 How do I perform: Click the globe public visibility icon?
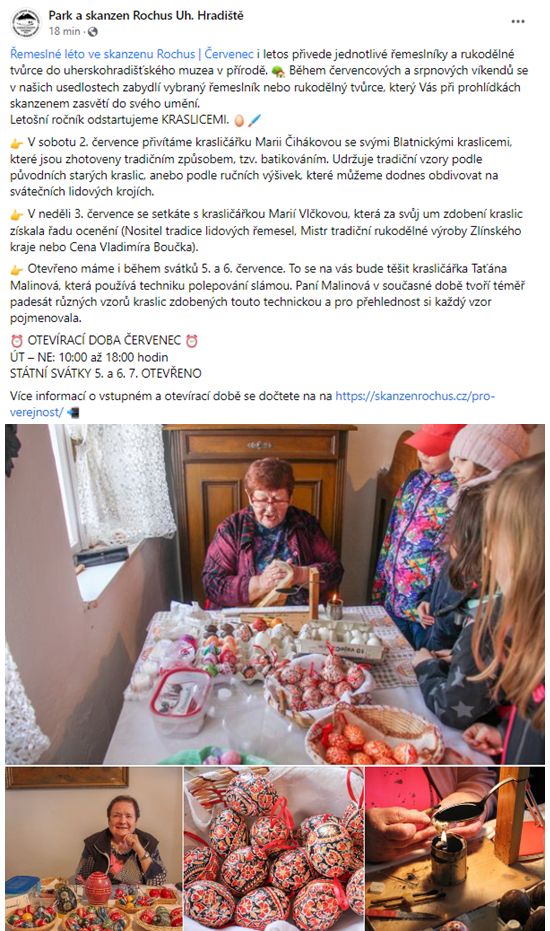click(93, 31)
